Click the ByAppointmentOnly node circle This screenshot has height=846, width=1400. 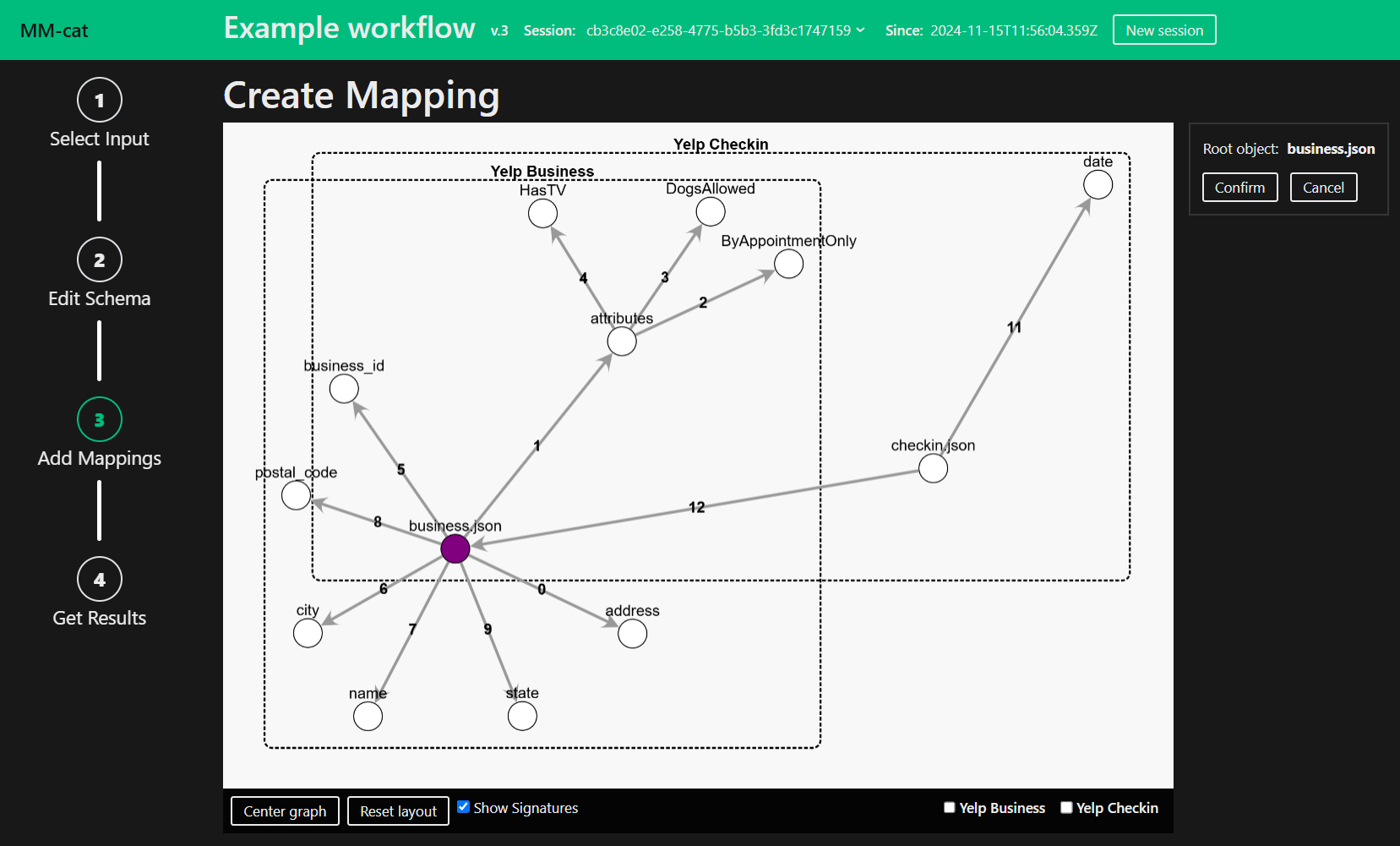[788, 264]
